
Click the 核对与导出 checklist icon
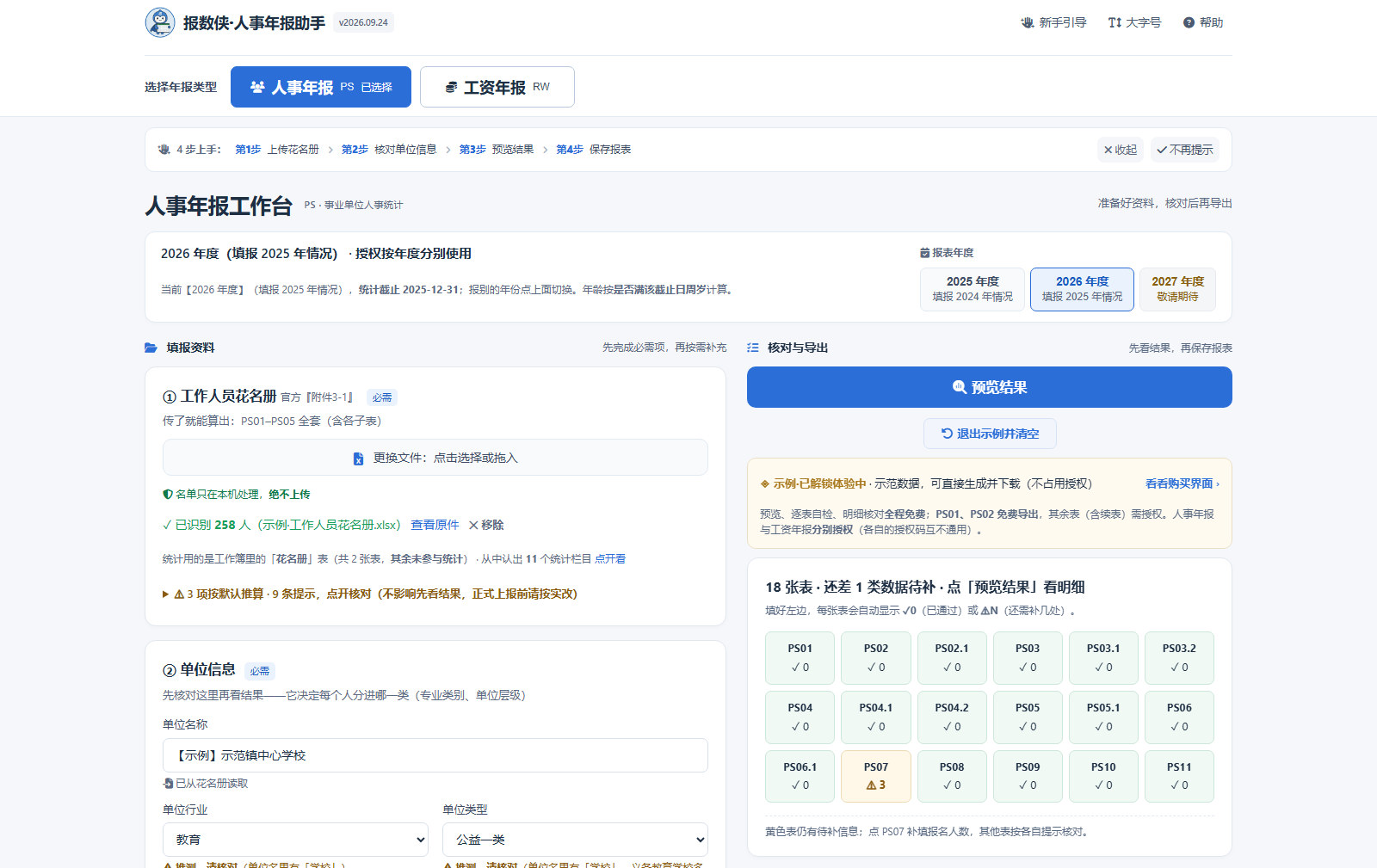pos(753,348)
